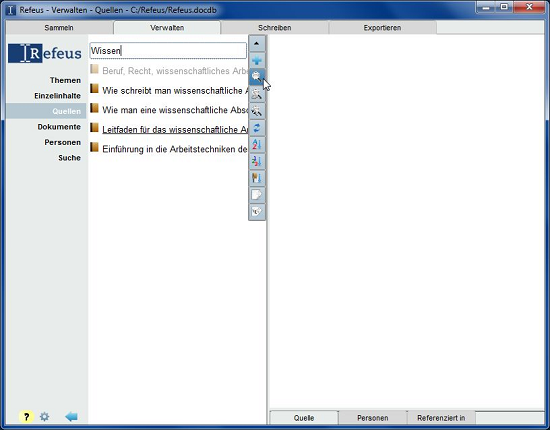The width and height of the screenshot is (550, 430).
Task: Switch to the Sammeln tab
Action: pos(59,28)
